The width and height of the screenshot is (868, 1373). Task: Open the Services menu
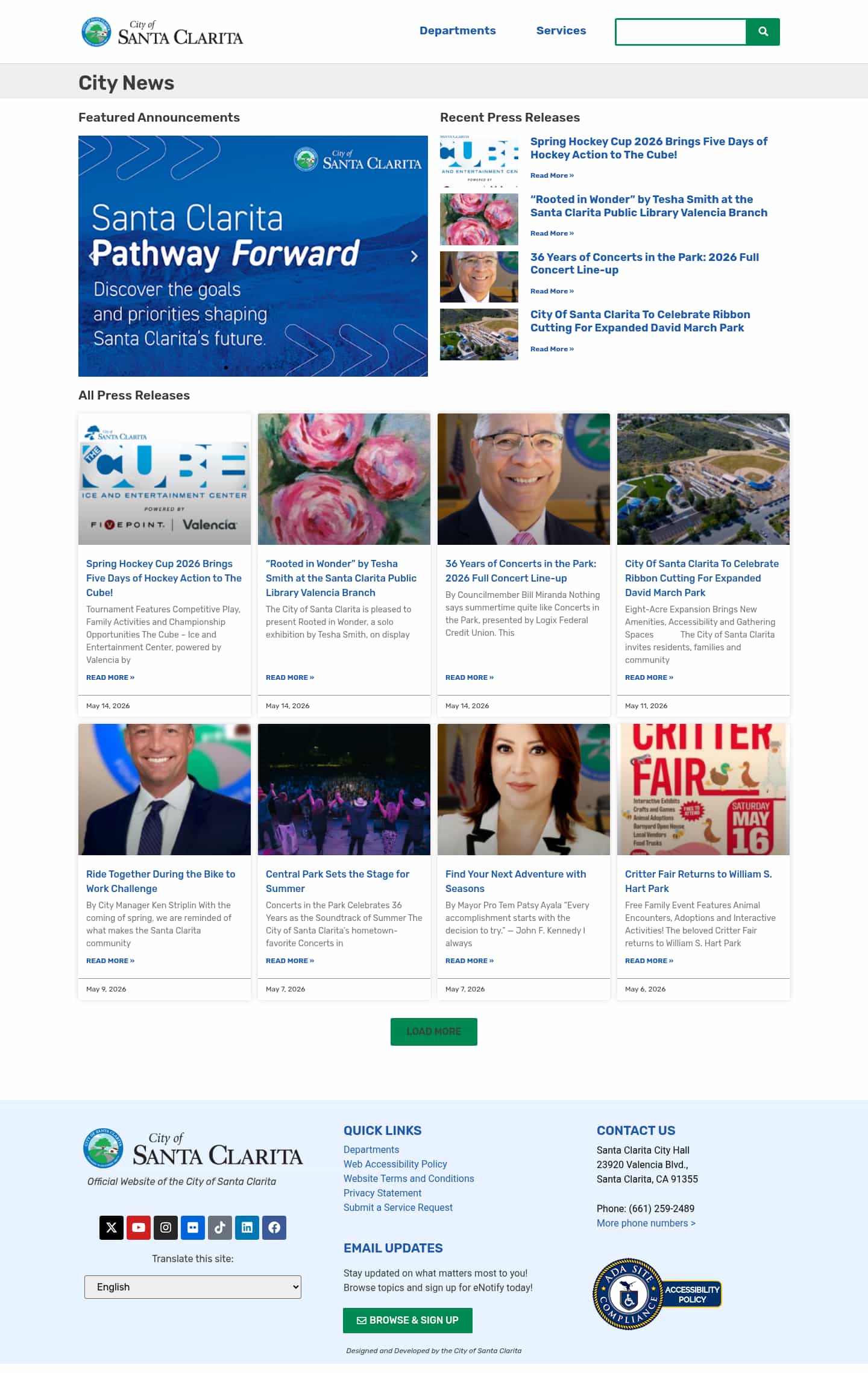tap(561, 31)
